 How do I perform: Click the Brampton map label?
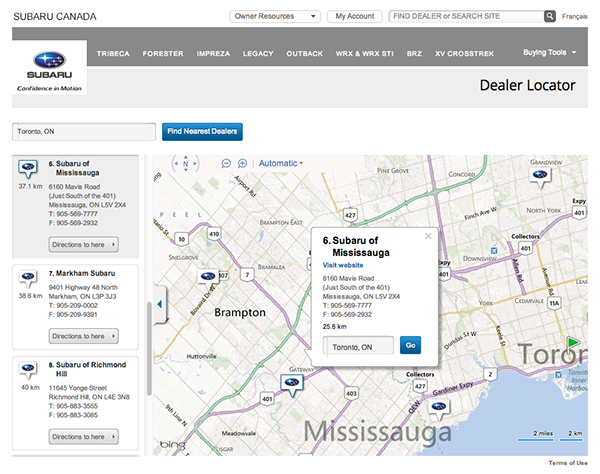click(x=240, y=313)
